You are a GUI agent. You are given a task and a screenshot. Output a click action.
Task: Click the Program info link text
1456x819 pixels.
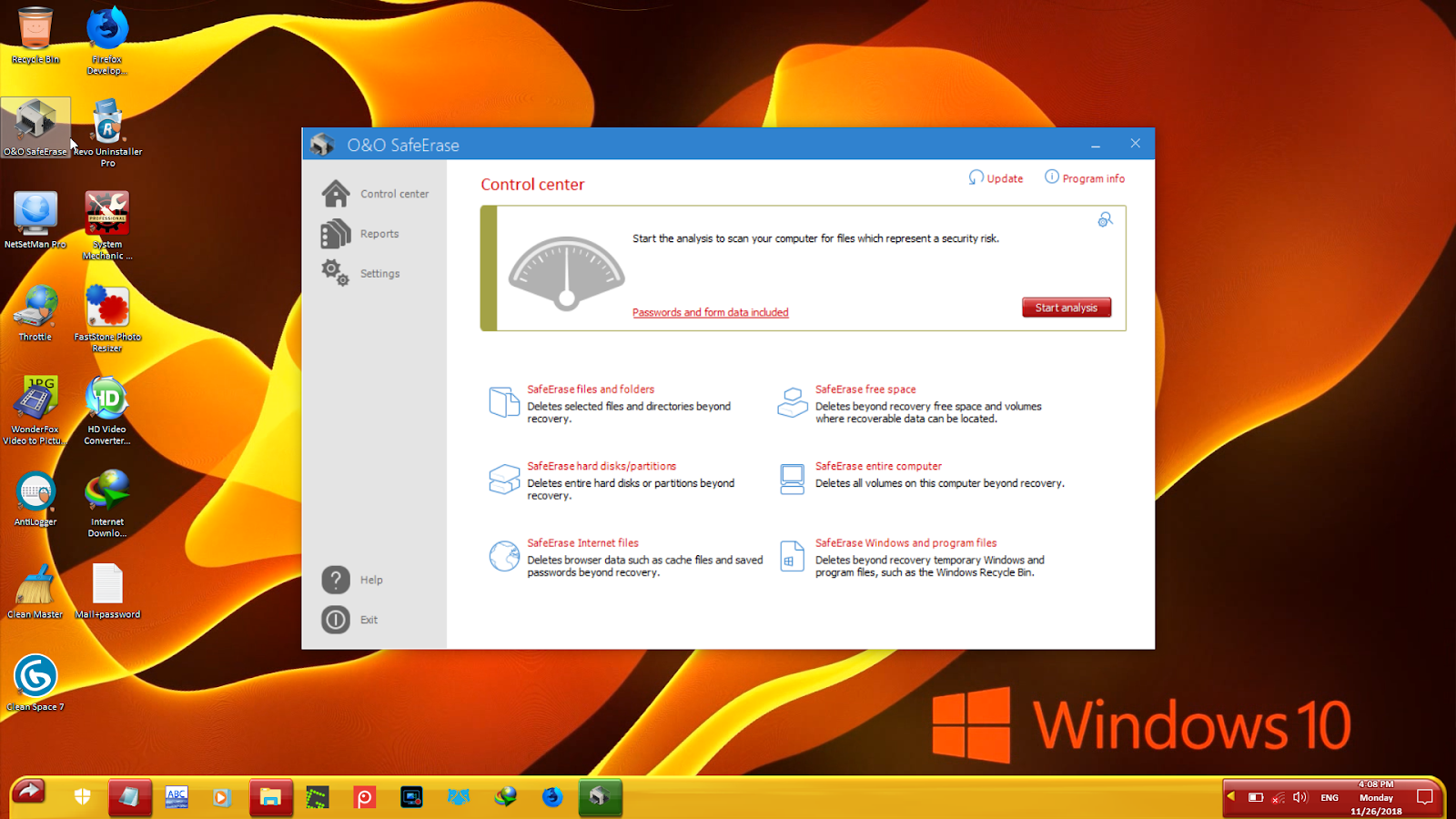click(1093, 178)
